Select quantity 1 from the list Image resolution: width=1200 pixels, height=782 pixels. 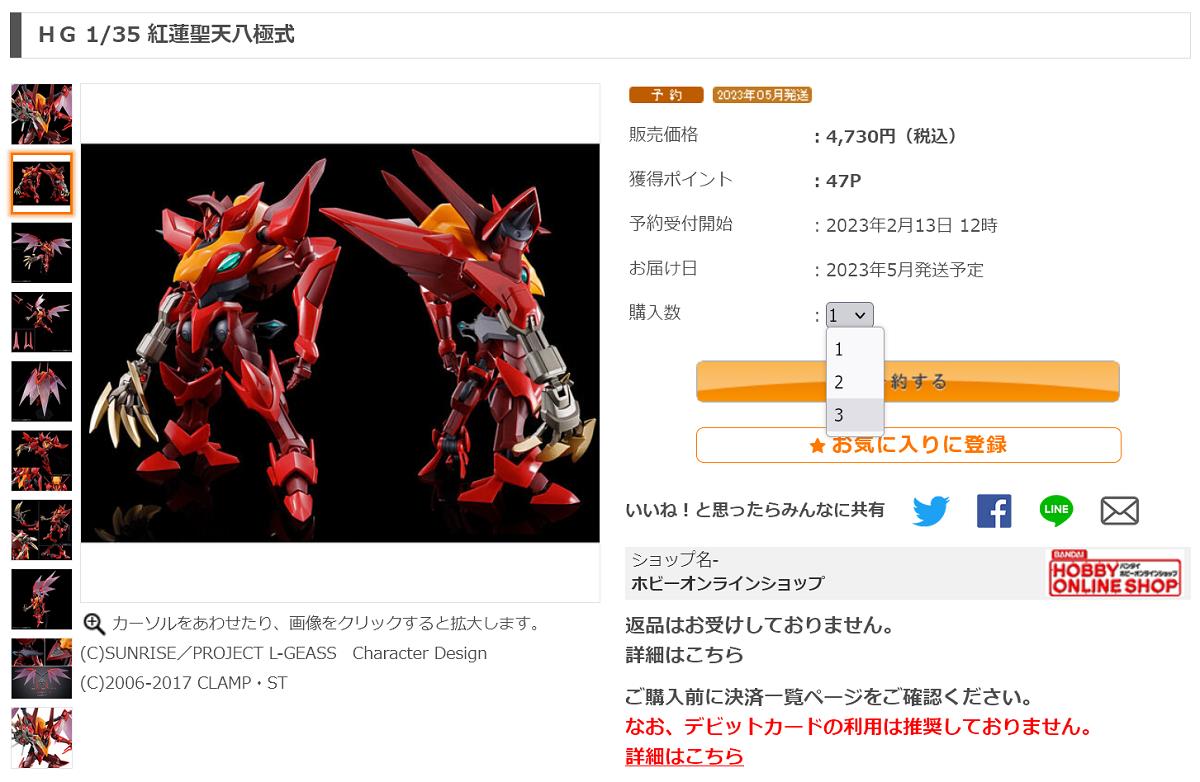(x=855, y=350)
